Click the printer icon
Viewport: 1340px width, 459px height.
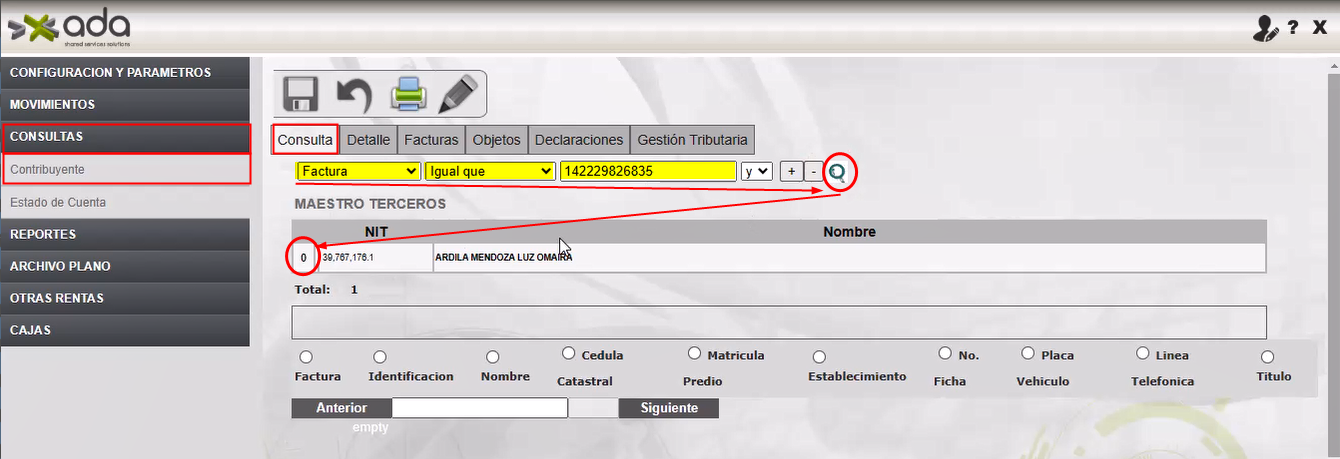(408, 95)
